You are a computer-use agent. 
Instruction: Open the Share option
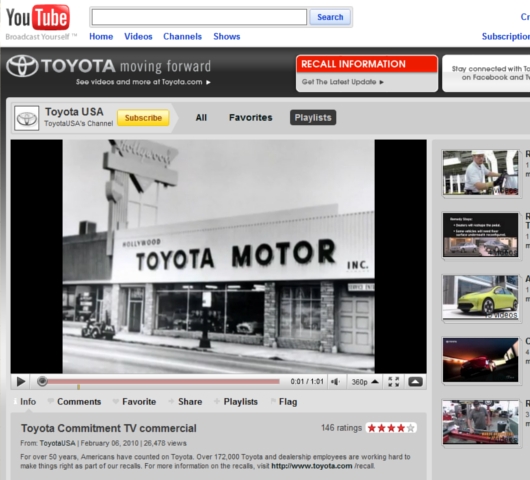tap(190, 402)
